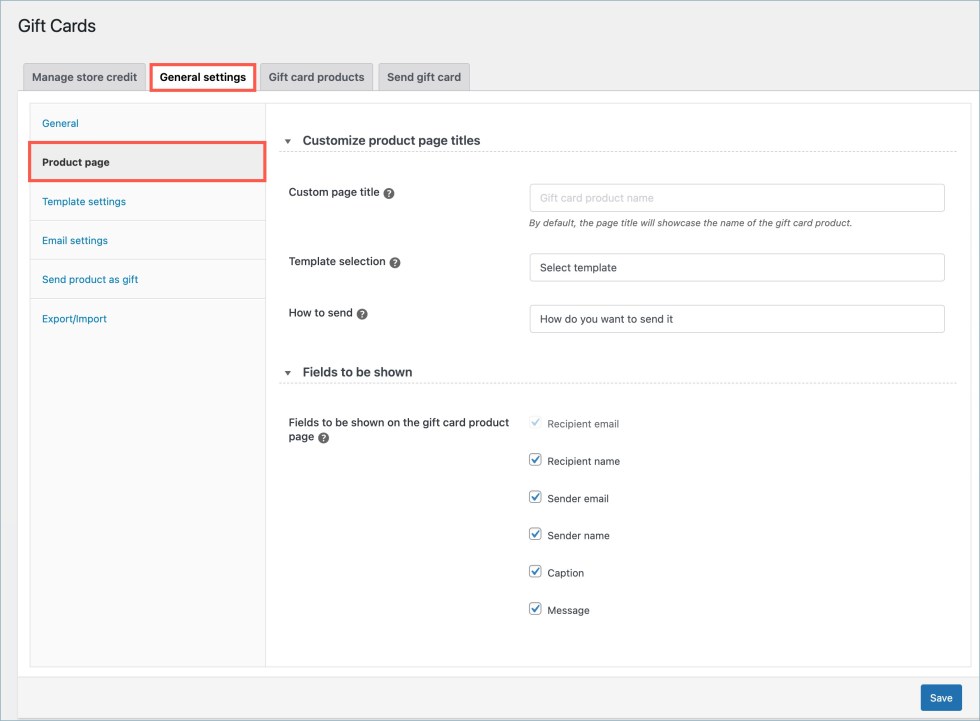Select Export/Import in the sidebar
This screenshot has width=980, height=721.
pos(74,319)
